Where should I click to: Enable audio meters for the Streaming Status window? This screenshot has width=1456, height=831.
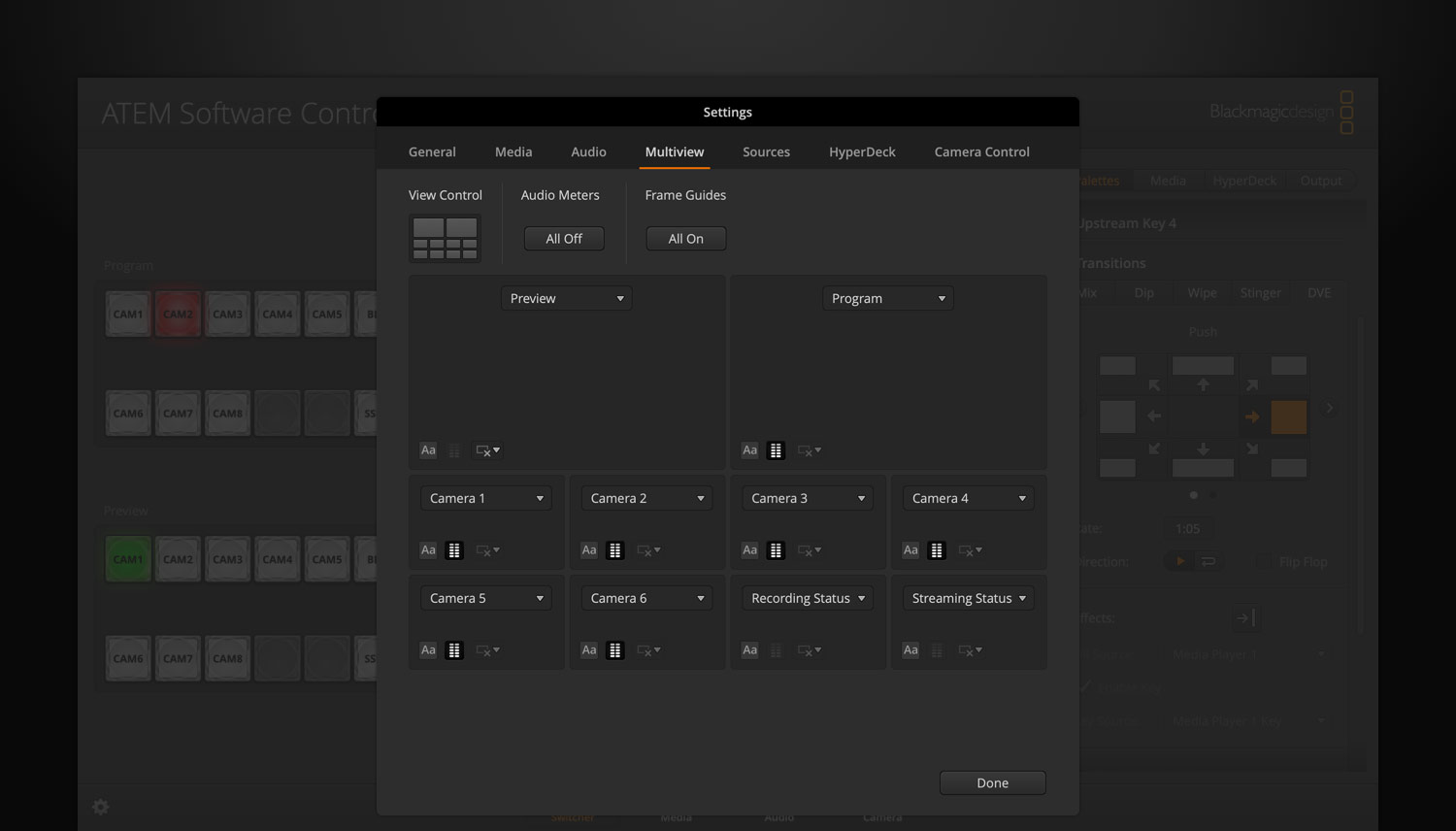937,649
